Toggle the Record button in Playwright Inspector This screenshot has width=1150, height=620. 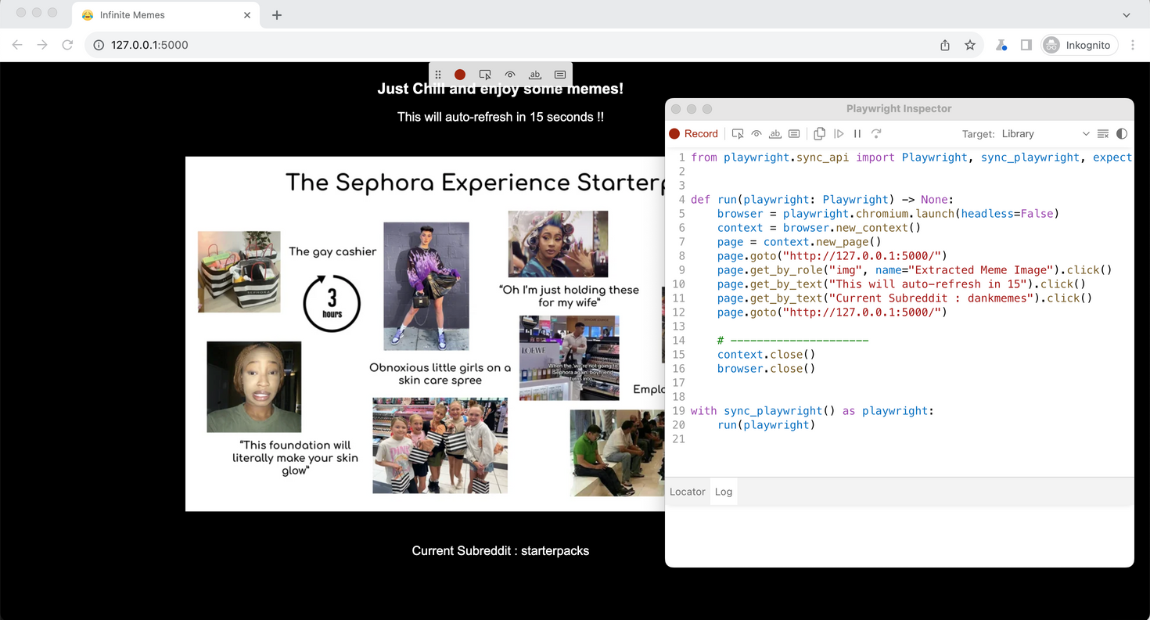pos(694,134)
